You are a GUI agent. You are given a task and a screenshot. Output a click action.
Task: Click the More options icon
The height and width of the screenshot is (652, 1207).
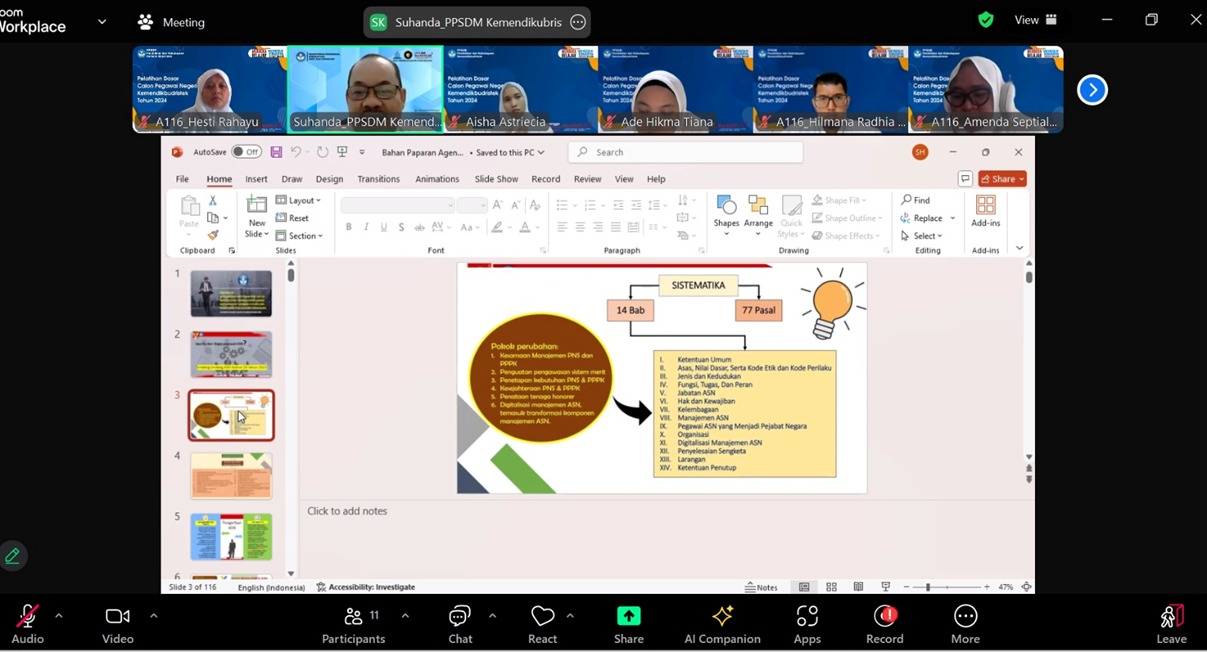click(x=965, y=617)
